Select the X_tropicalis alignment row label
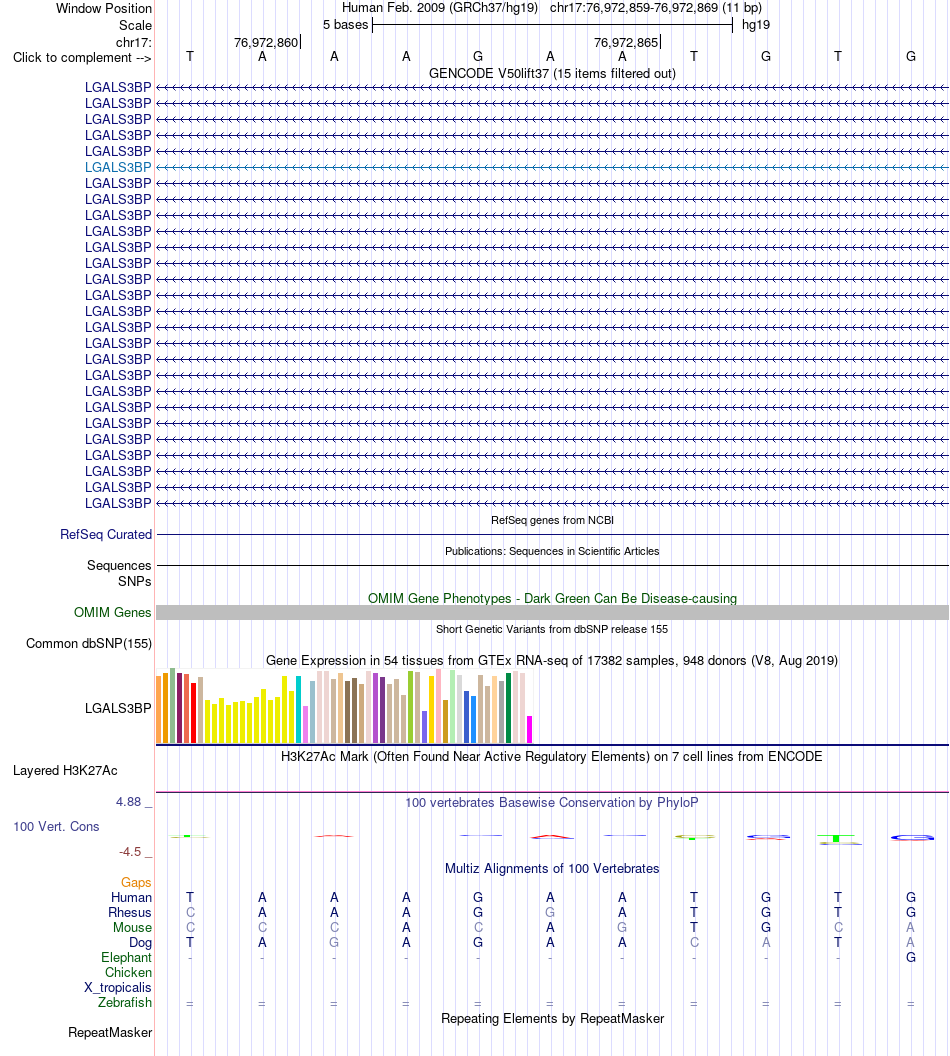 pos(118,987)
